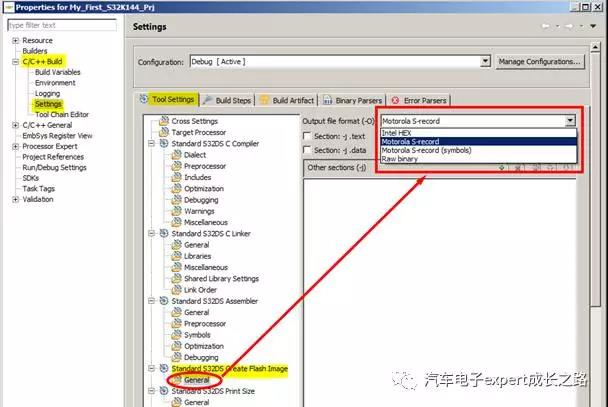The width and height of the screenshot is (608, 407).
Task: Toggle the Section: -j .data checkbox
Action: (308, 150)
